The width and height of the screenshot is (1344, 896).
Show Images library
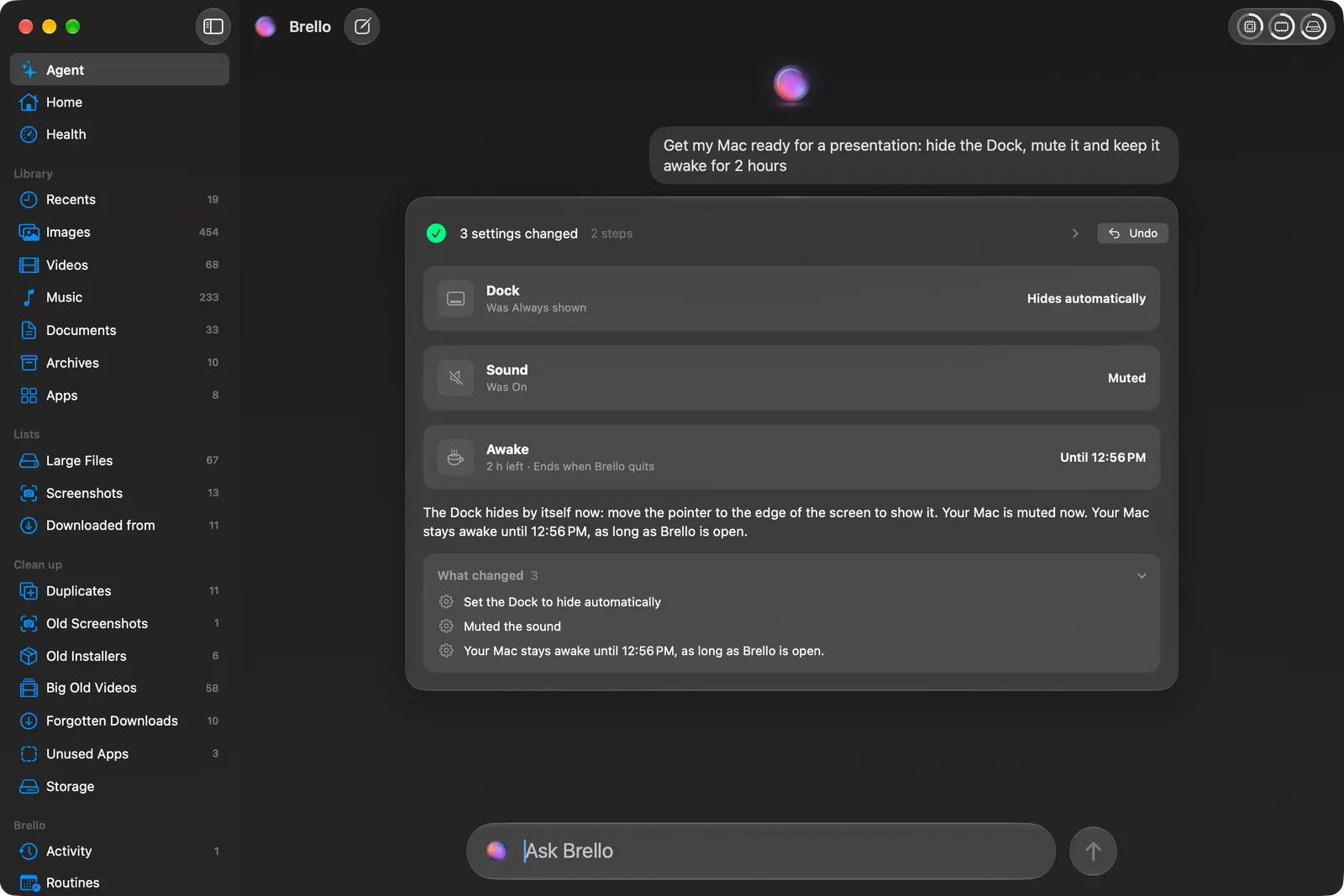119,233
